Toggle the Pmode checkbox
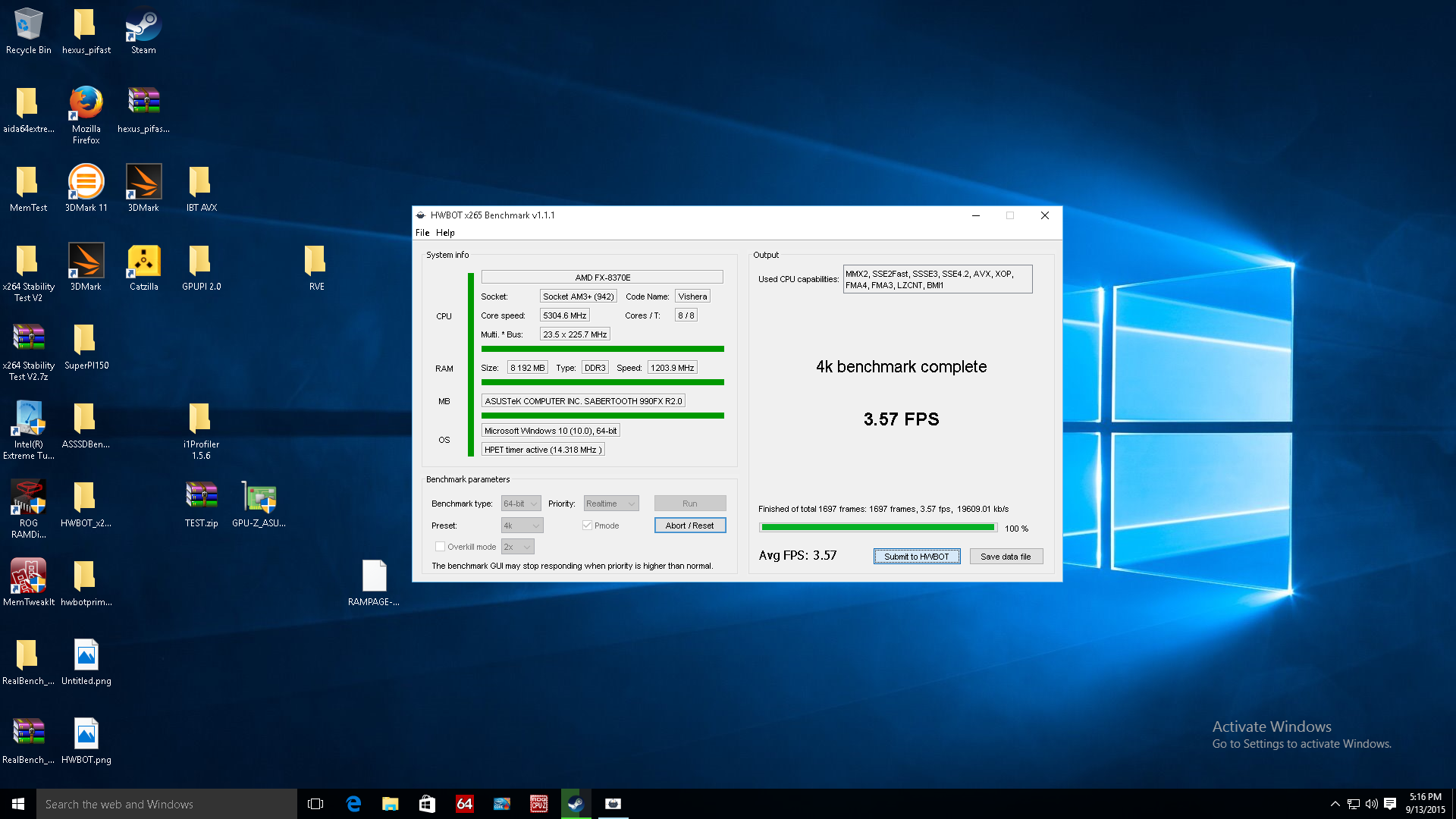The width and height of the screenshot is (1456, 819). 587,526
